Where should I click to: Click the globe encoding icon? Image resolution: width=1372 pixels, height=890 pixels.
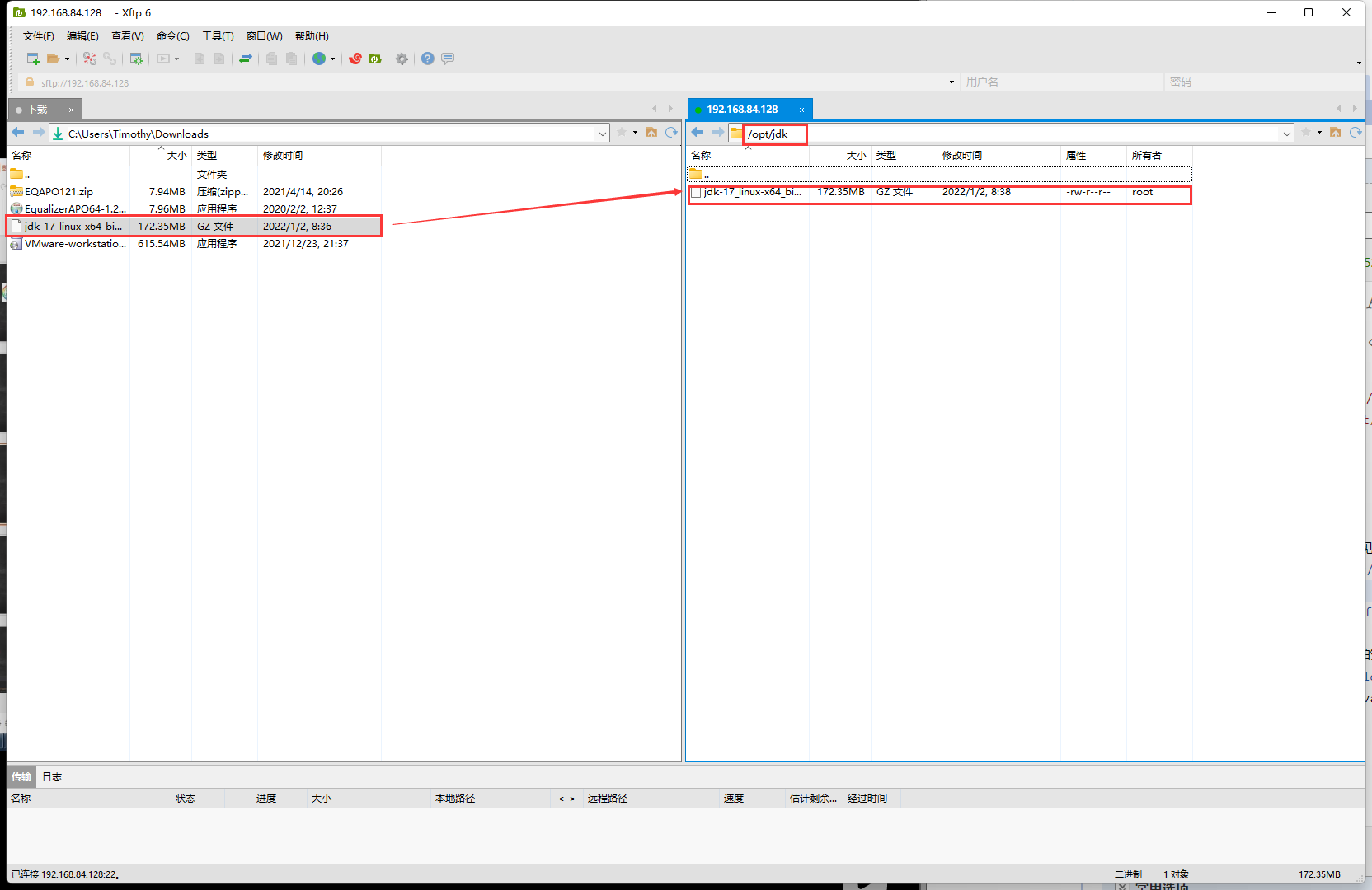click(x=319, y=59)
